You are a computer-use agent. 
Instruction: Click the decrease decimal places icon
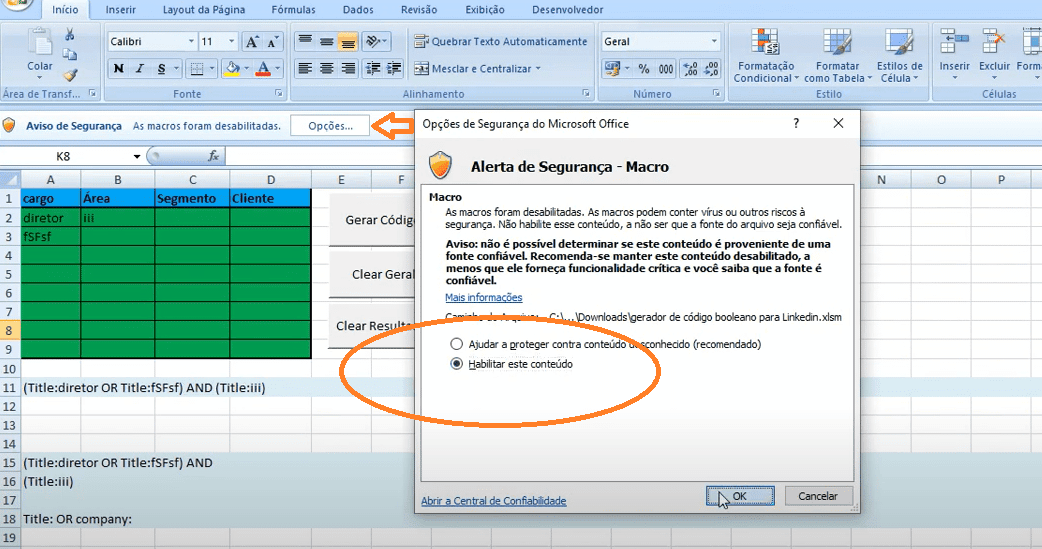(712, 68)
